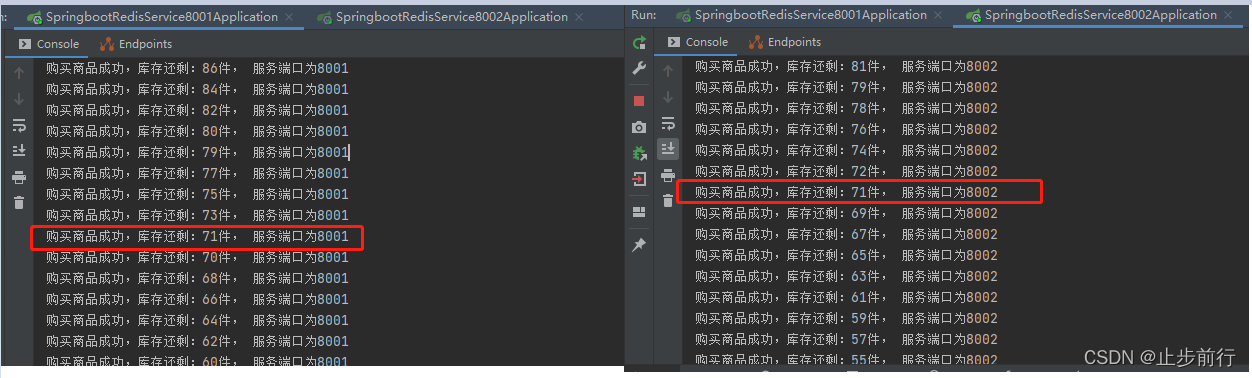Toggle scroll to end in 8002 console
The height and width of the screenshot is (378, 1252).
click(x=668, y=149)
